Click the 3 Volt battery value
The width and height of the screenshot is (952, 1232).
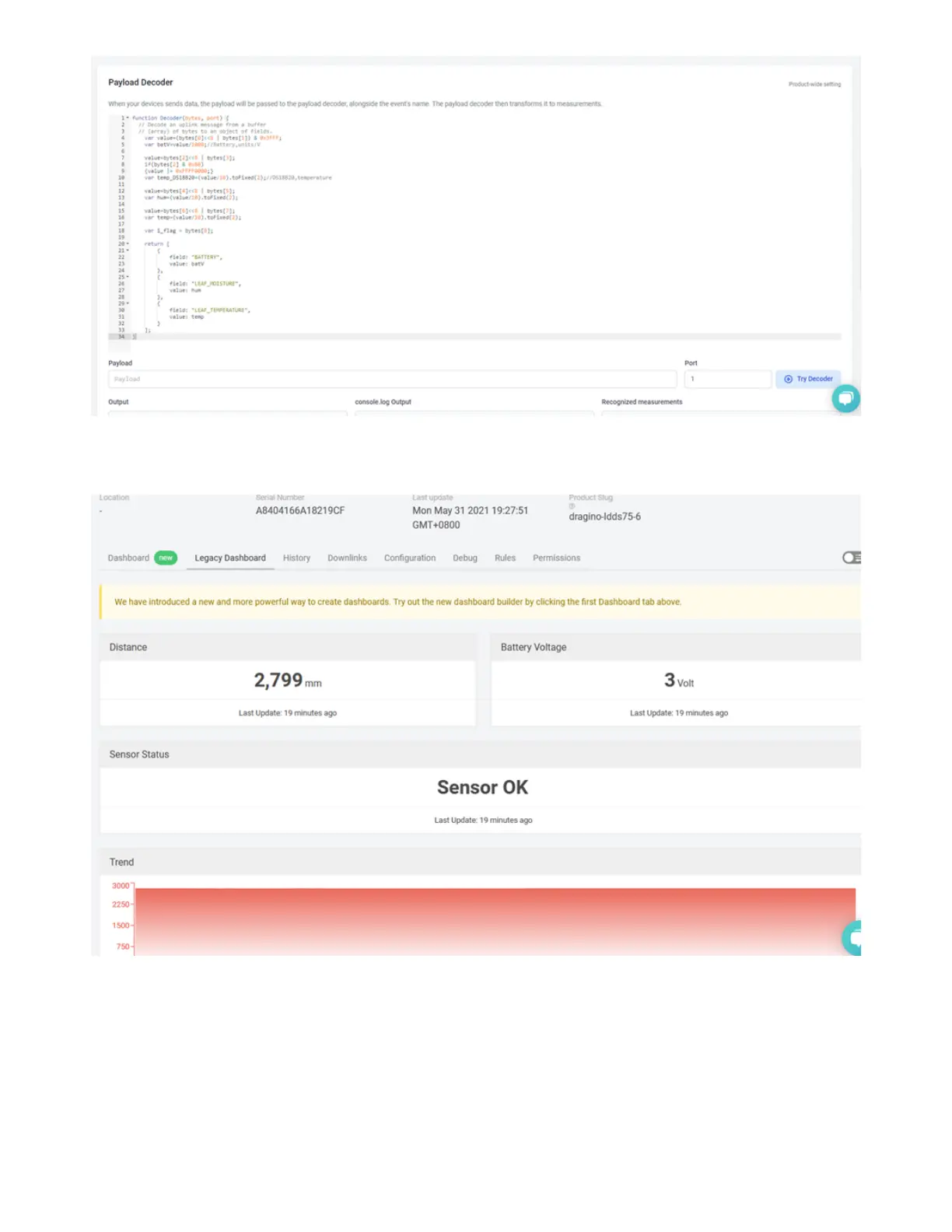point(678,681)
